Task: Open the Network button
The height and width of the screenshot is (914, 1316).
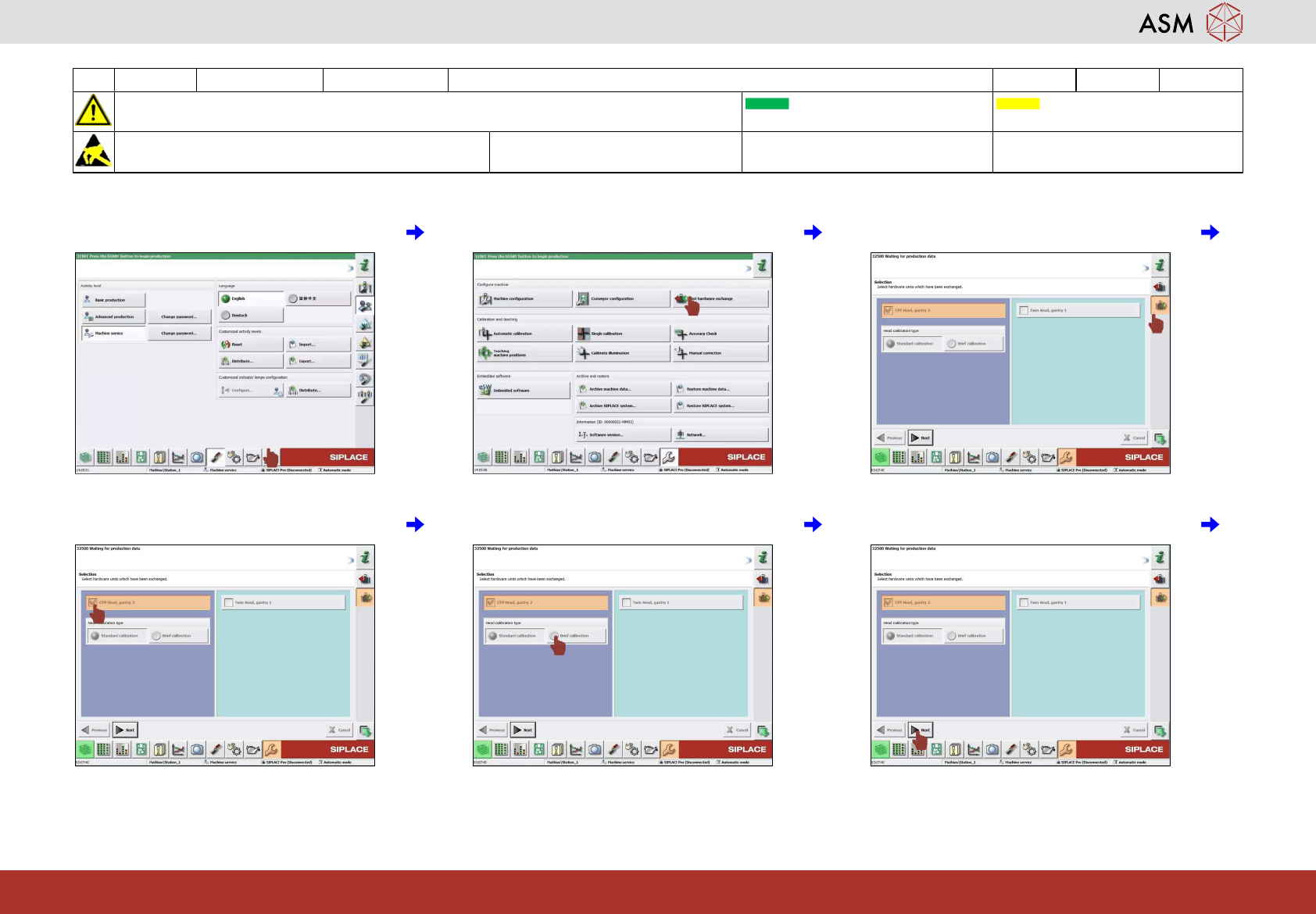Action: point(721,435)
